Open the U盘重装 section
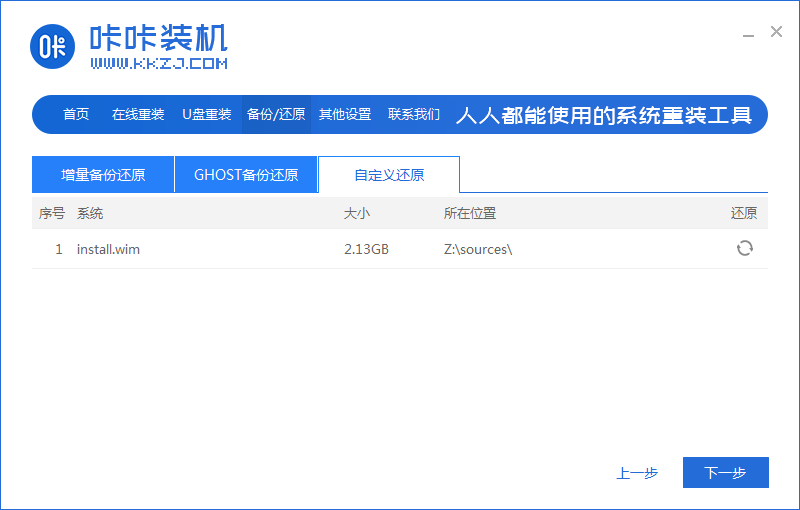This screenshot has height=510, width=800. [207, 115]
